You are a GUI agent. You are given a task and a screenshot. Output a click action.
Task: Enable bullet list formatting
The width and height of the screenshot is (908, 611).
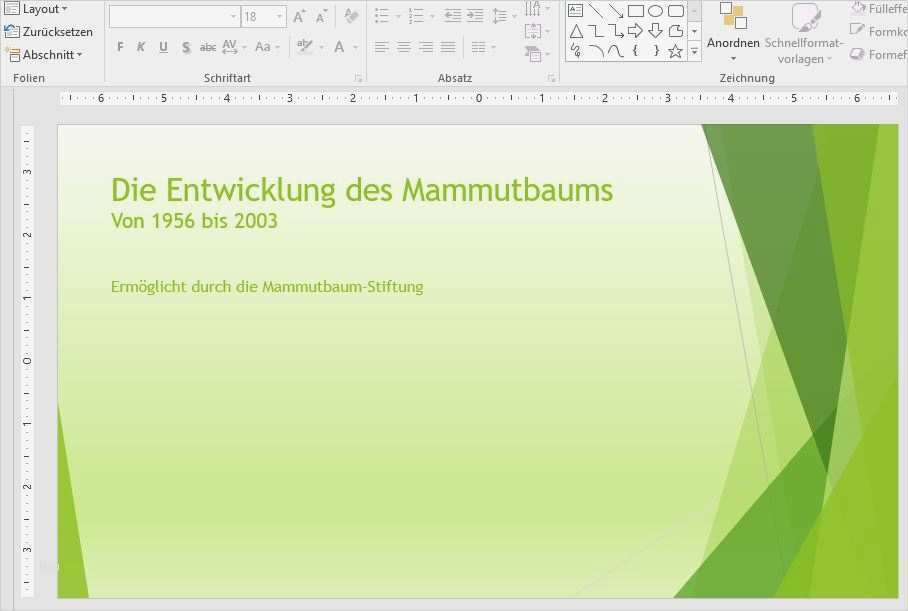[x=380, y=15]
